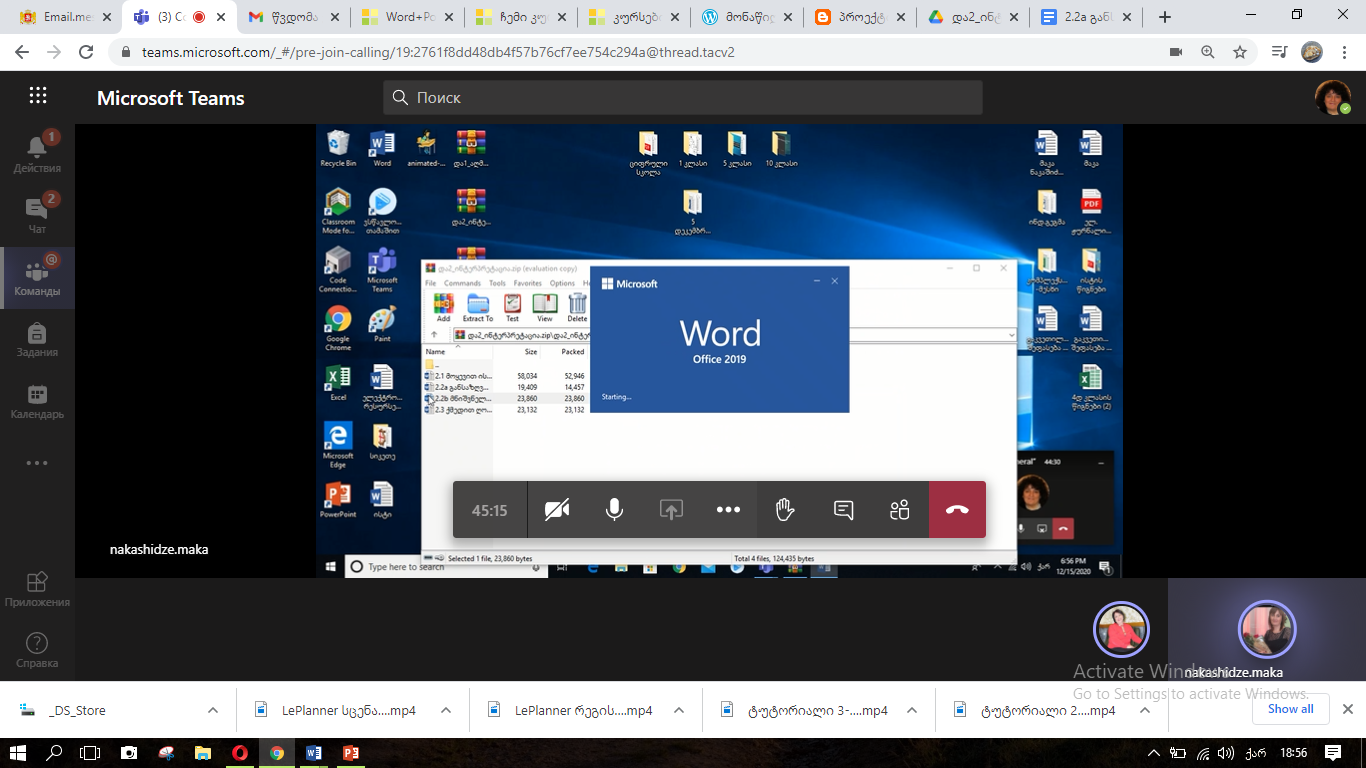
Task: Open more actions in call toolbar
Action: [728, 510]
